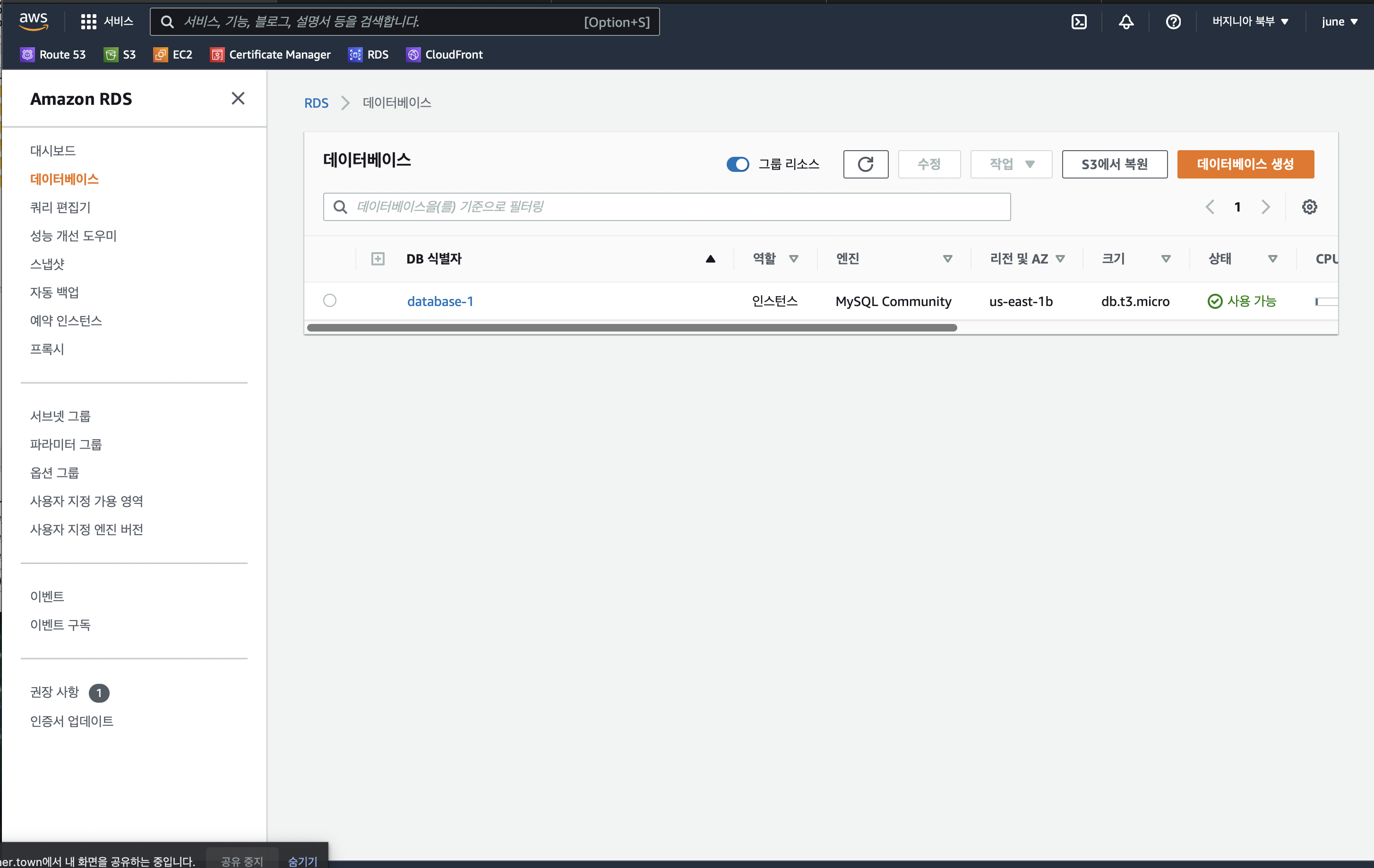Image resolution: width=1374 pixels, height=868 pixels.
Task: Click the S3에서 복원 button
Action: coord(1115,164)
